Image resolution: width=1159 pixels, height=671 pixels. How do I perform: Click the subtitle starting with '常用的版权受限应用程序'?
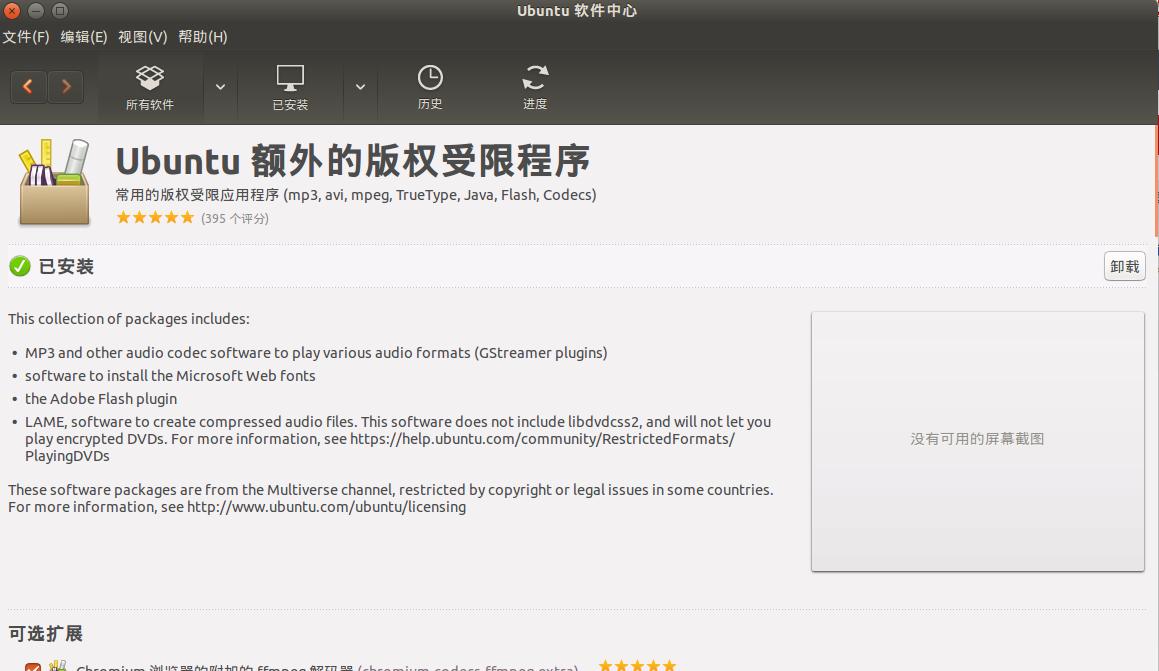(x=356, y=195)
